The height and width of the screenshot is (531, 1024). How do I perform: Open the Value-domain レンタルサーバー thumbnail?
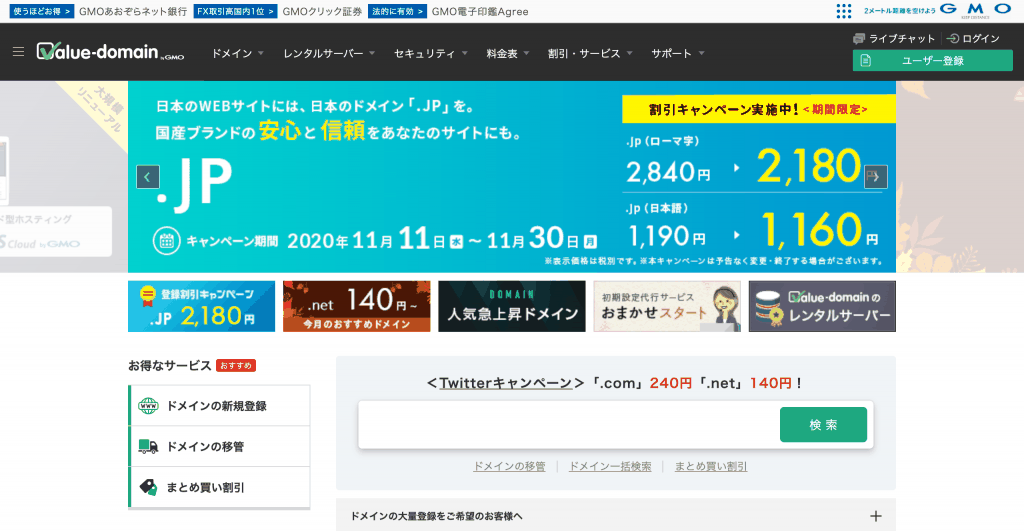(x=822, y=306)
